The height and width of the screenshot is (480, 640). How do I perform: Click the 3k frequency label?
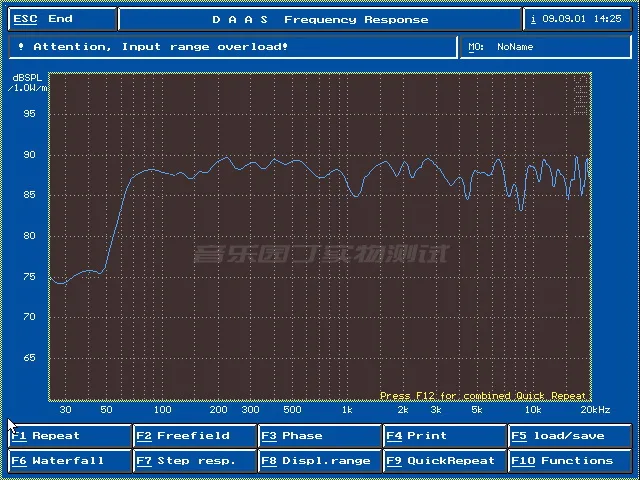click(436, 410)
